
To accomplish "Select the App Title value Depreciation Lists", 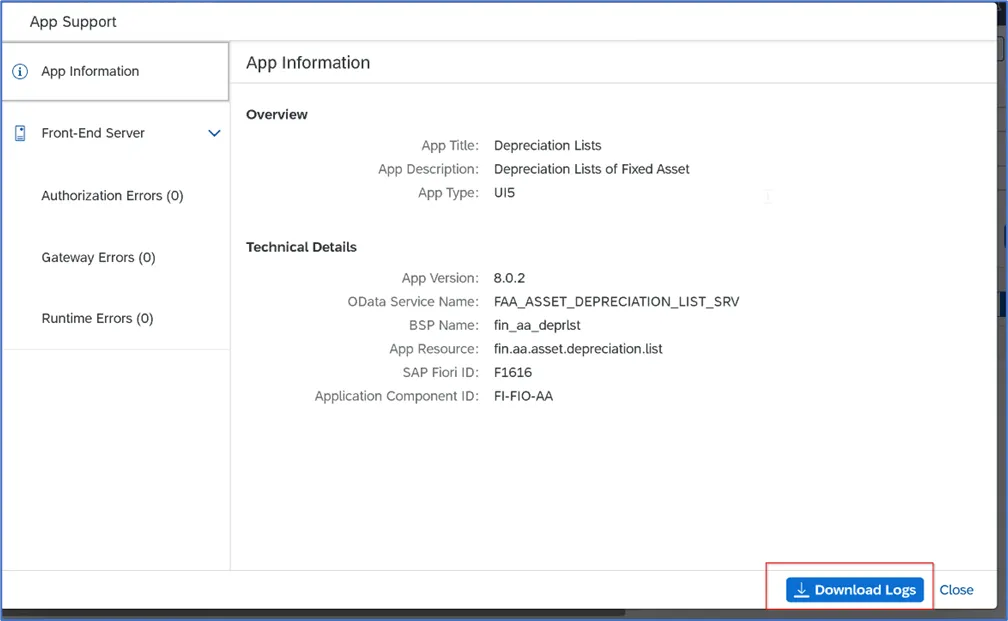I will pyautogui.click(x=547, y=145).
